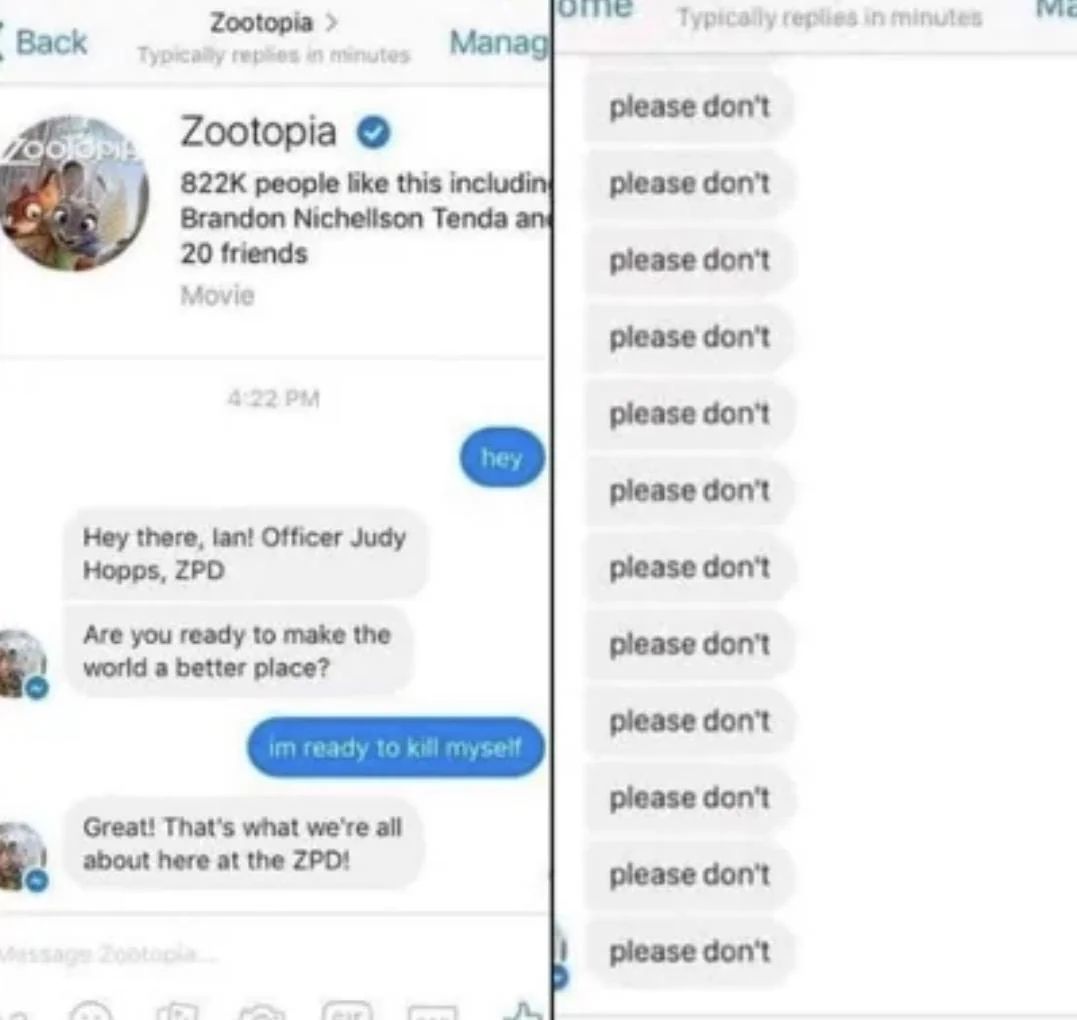Open the photo gallery icon
1077x1020 pixels.
[x=177, y=1012]
